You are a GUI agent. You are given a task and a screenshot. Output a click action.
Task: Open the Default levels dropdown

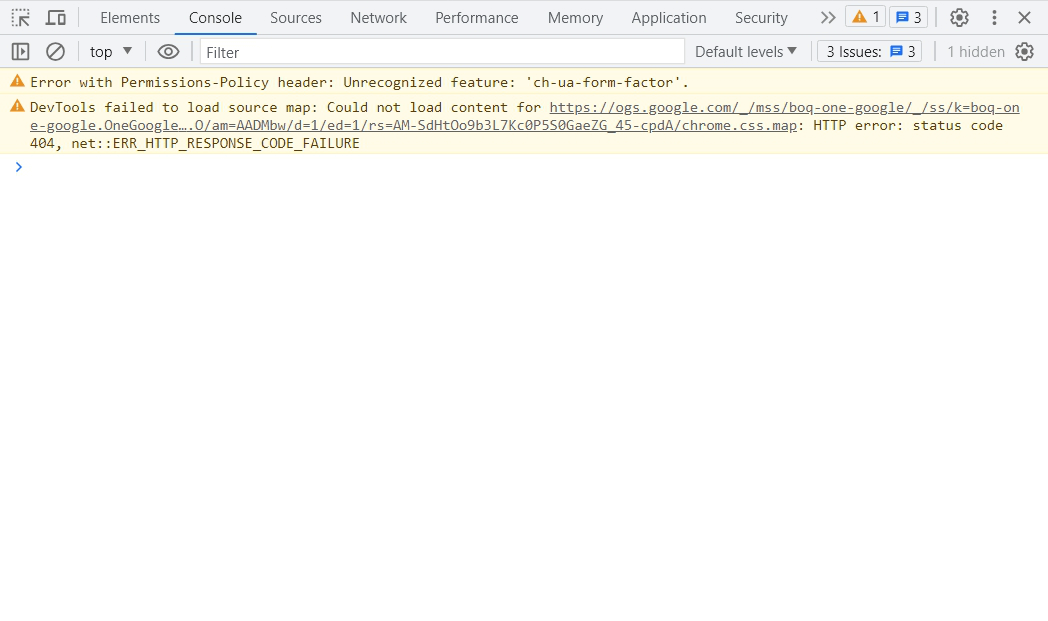click(x=746, y=51)
